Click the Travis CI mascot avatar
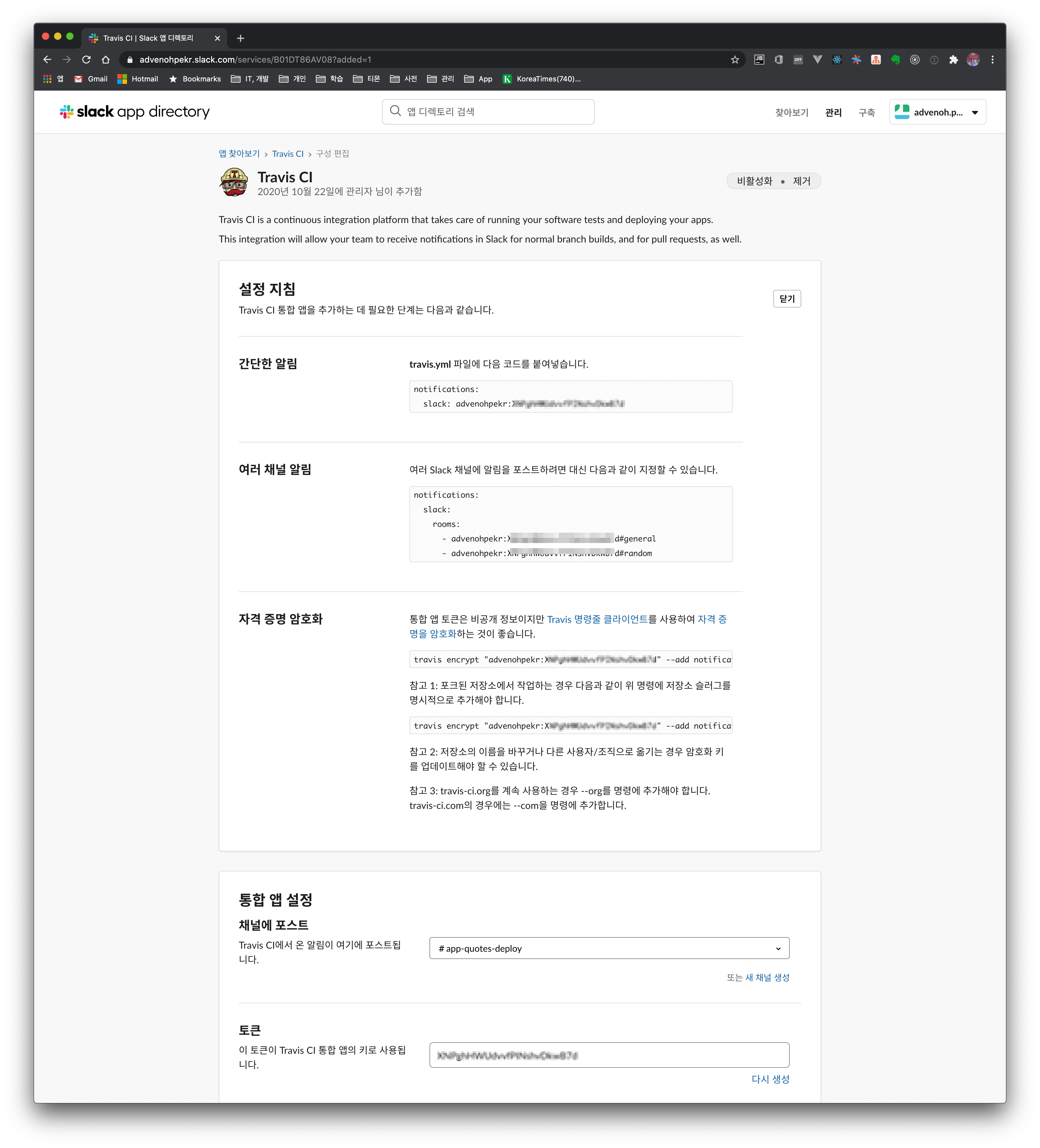 pos(234,182)
